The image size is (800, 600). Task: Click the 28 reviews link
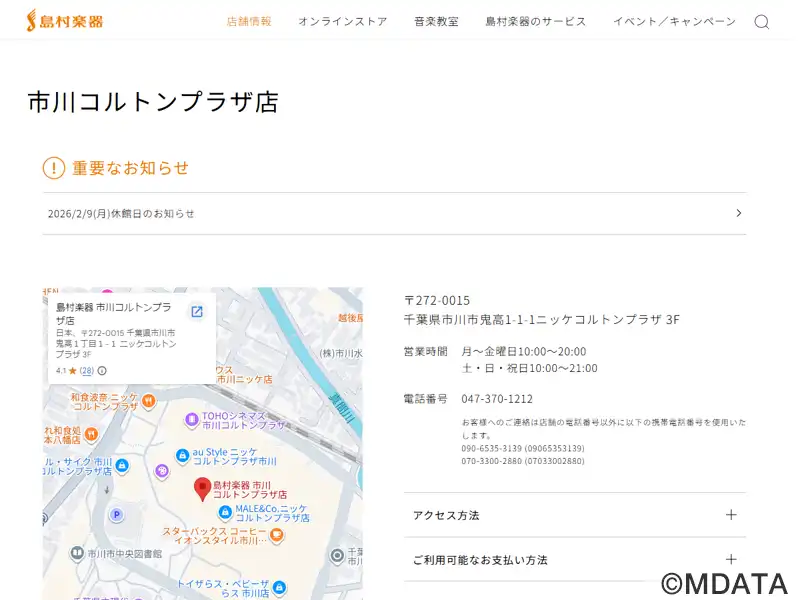tap(86, 371)
